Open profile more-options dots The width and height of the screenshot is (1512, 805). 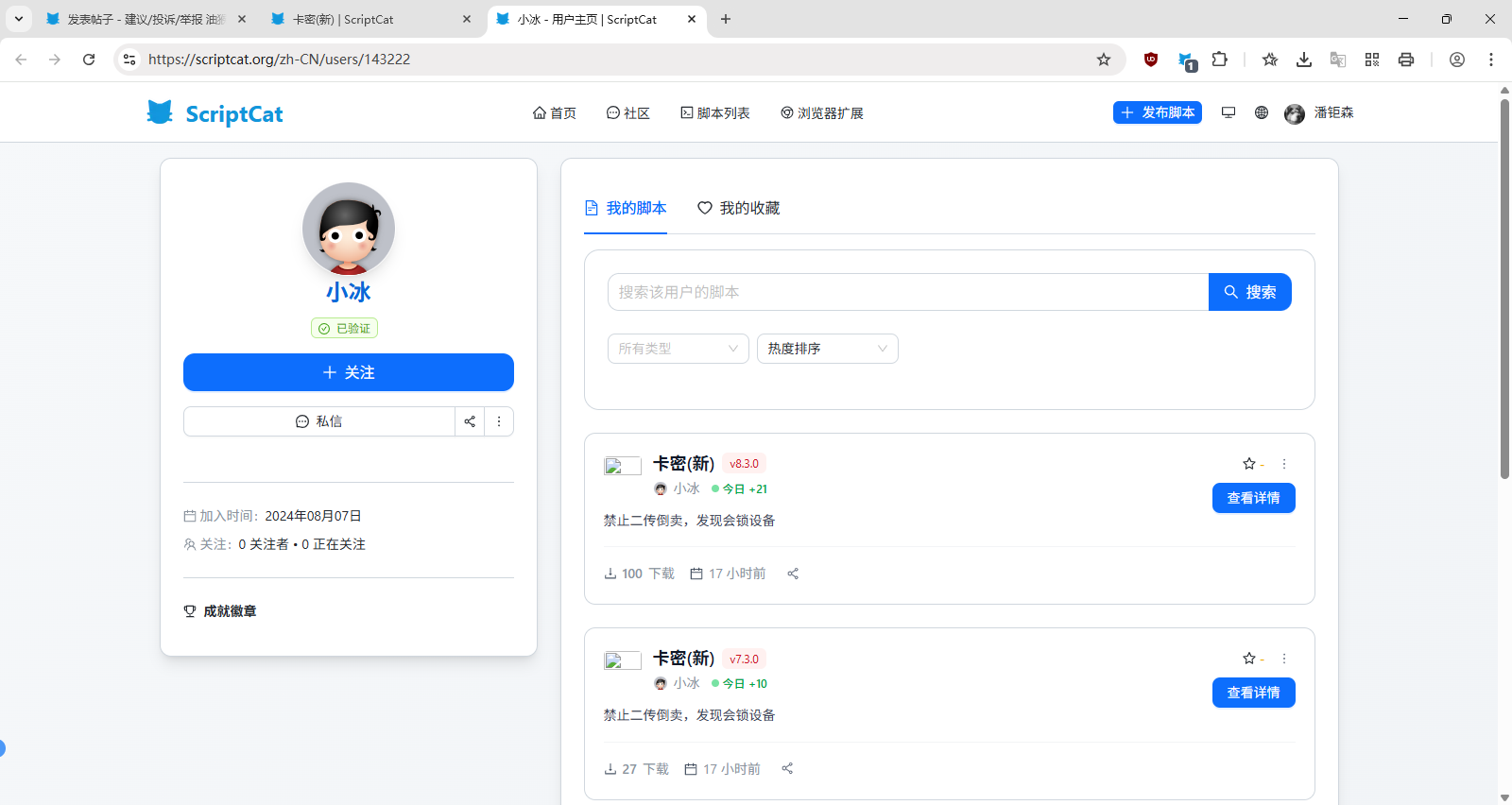tap(499, 421)
